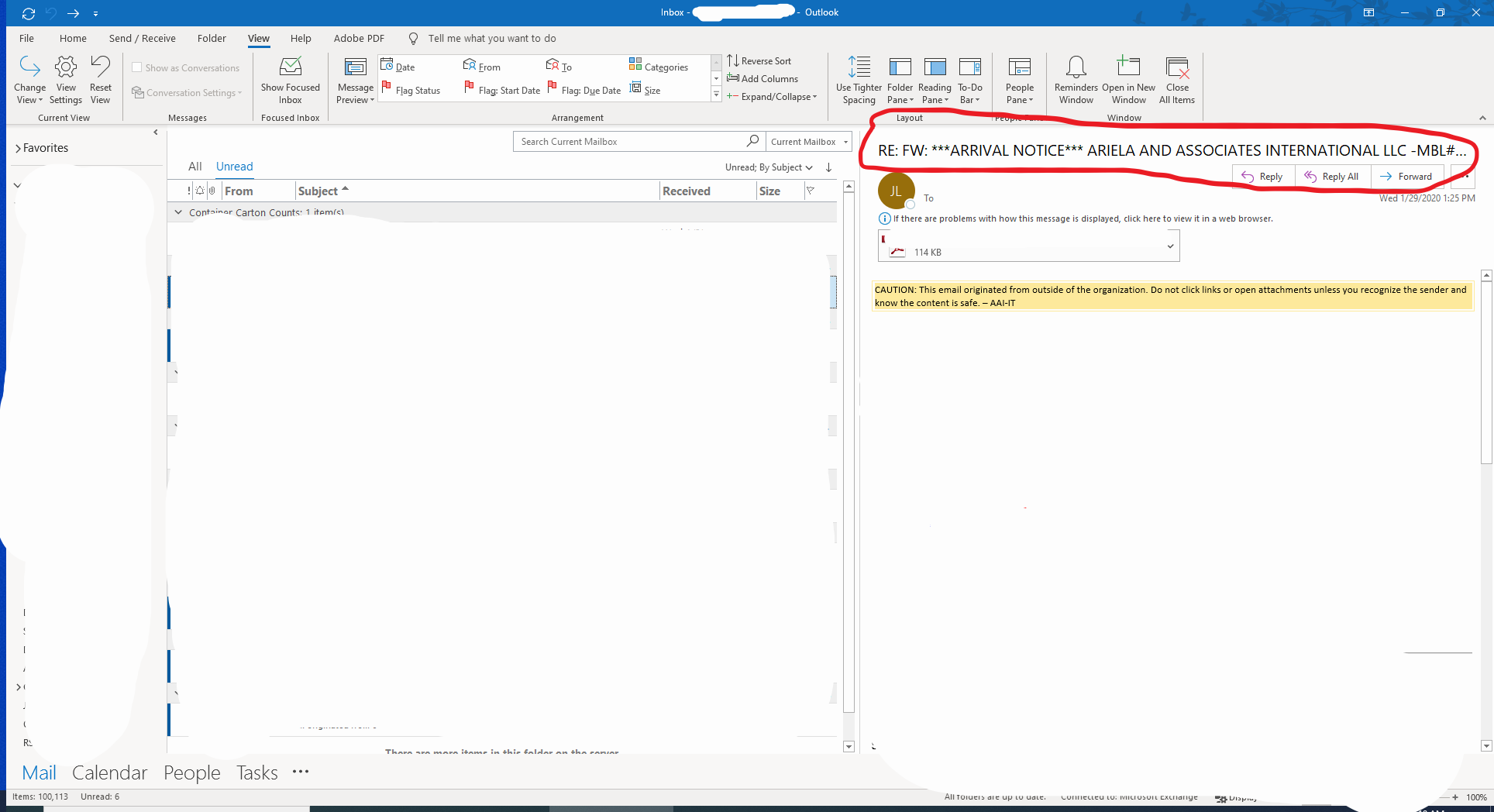Open the Adobe PDF tab
The height and width of the screenshot is (812, 1494).
pyautogui.click(x=359, y=38)
